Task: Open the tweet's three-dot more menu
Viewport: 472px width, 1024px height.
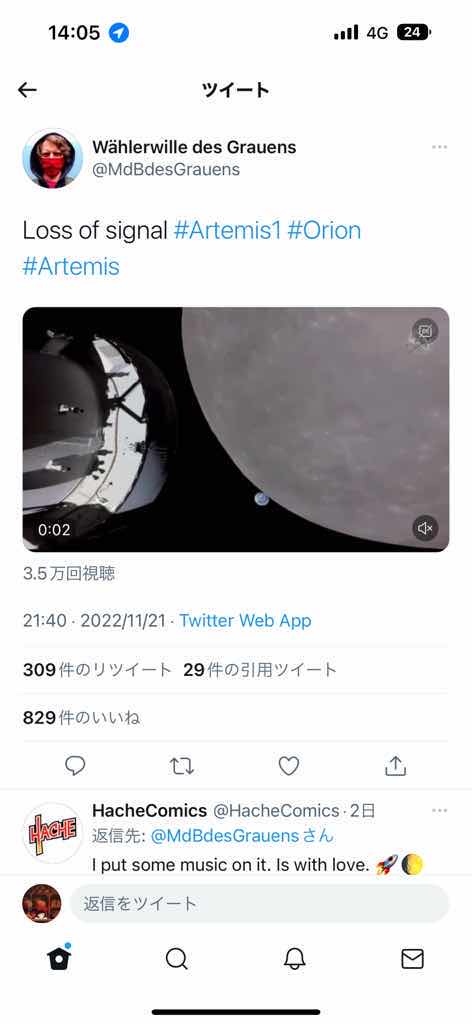Action: click(439, 148)
